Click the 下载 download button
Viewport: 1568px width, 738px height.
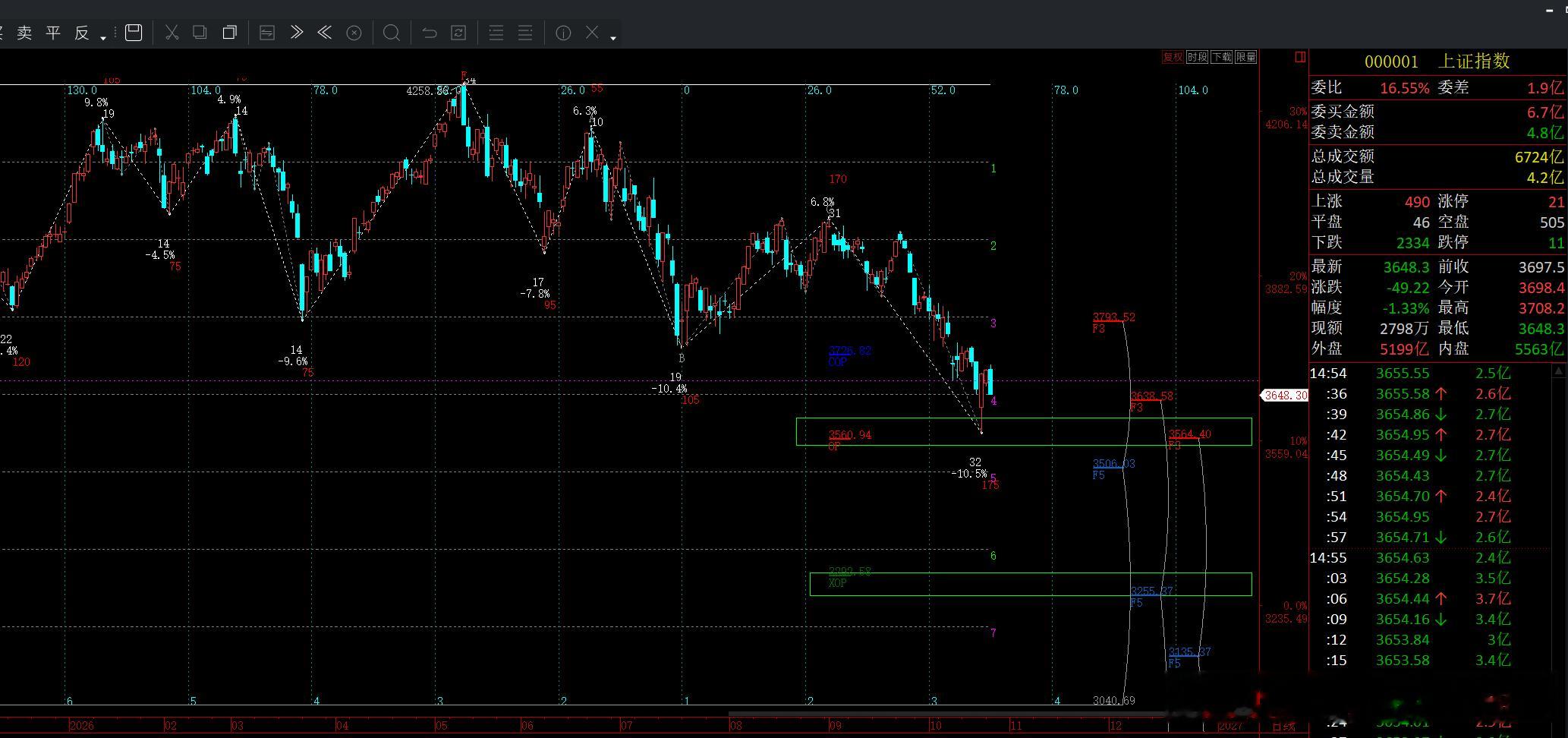pos(1222,57)
